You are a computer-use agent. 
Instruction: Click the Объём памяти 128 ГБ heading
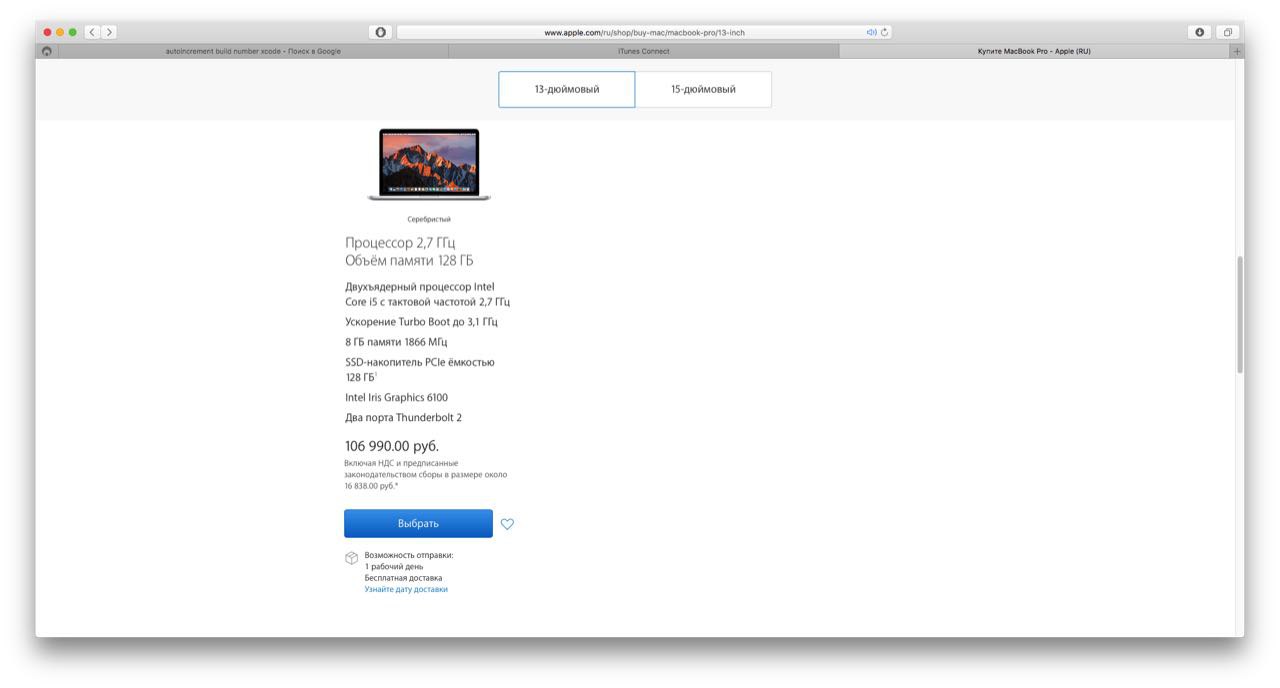[409, 261]
